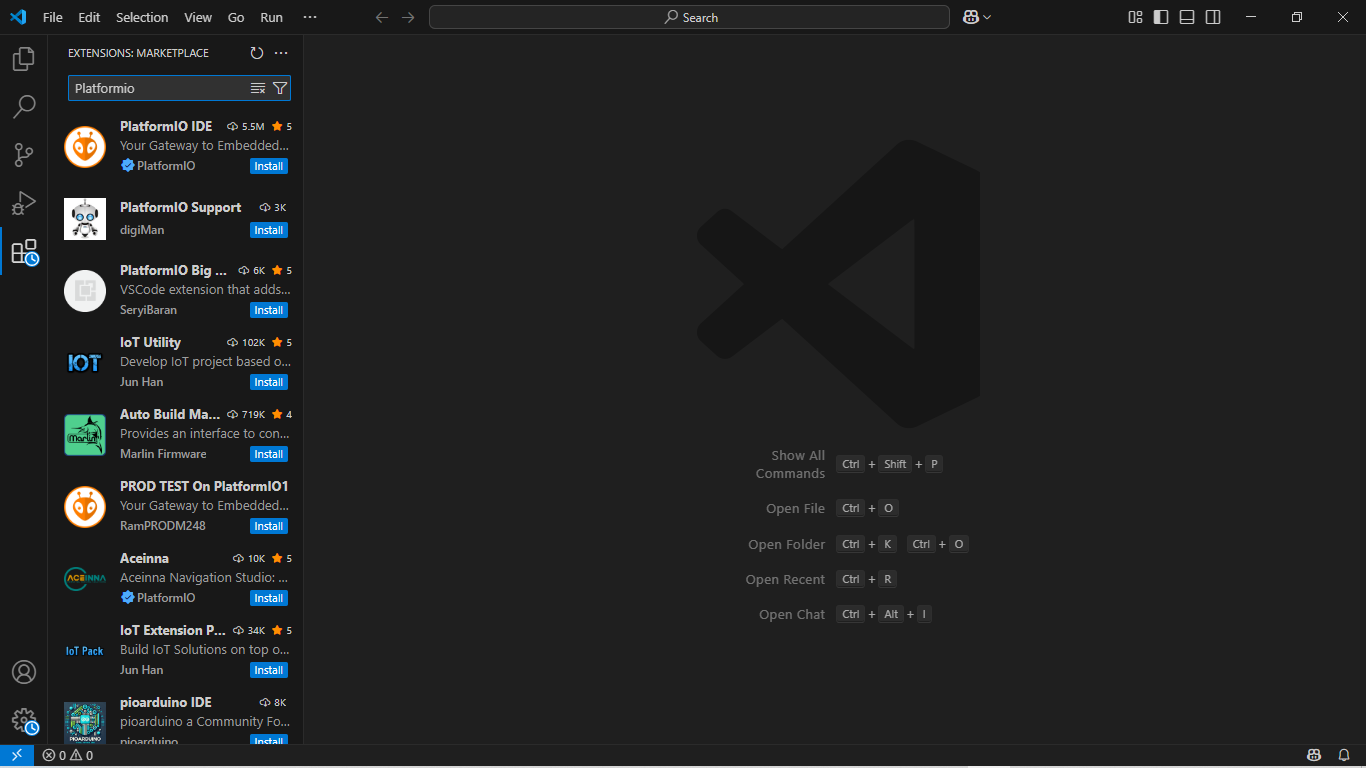Clear extensions search results
The height and width of the screenshot is (768, 1366).
pyautogui.click(x=258, y=88)
